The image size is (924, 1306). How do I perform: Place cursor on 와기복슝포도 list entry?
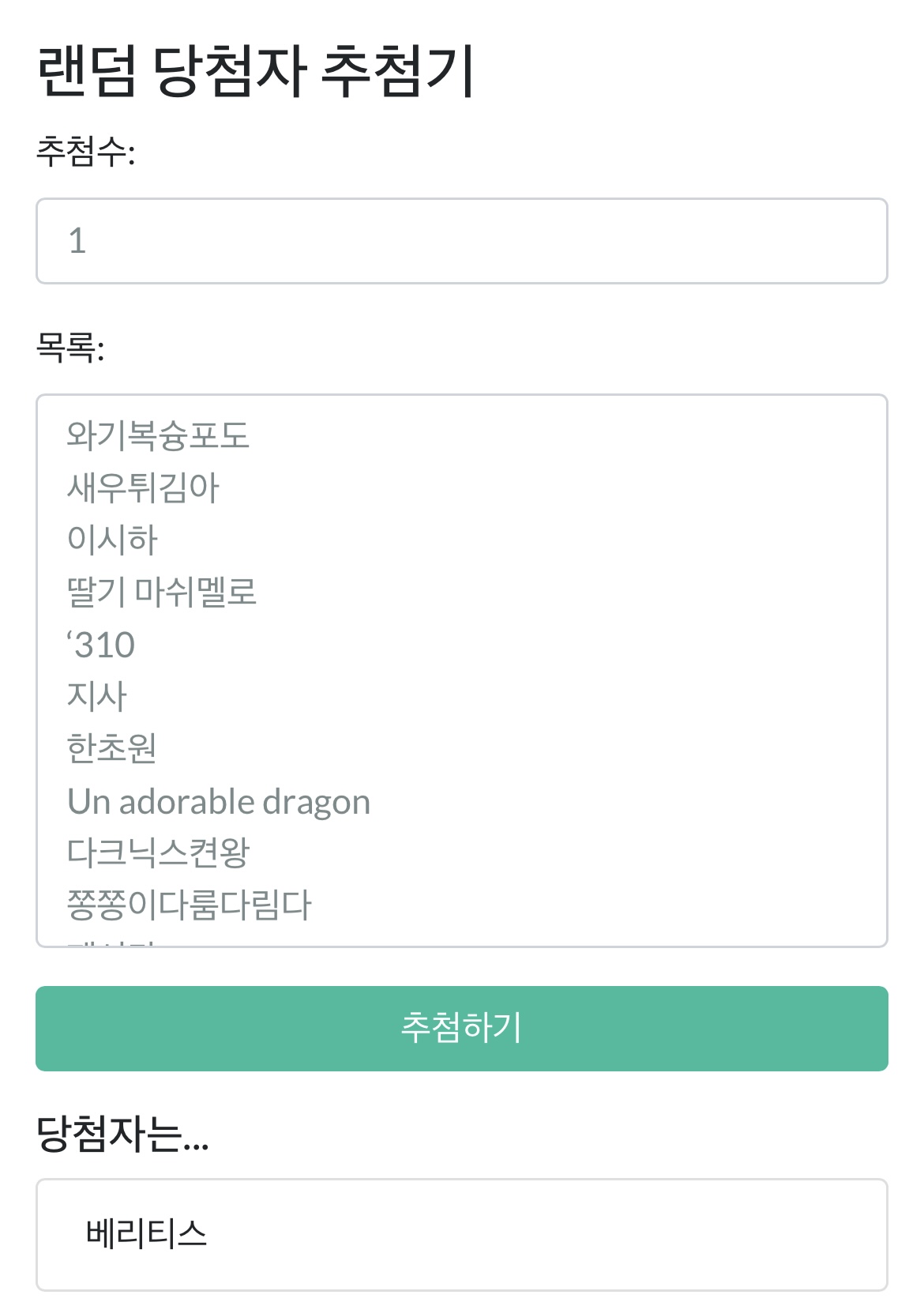pos(158,435)
